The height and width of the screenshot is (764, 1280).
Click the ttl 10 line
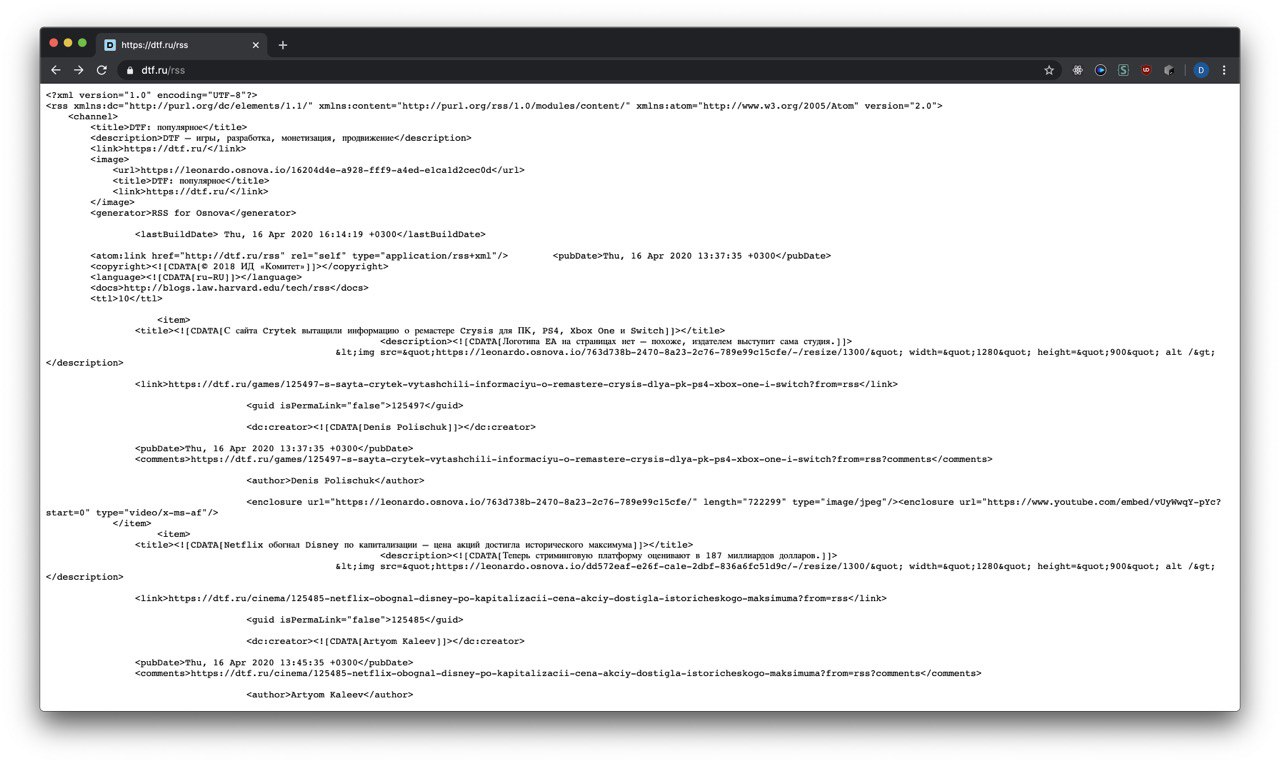point(126,299)
